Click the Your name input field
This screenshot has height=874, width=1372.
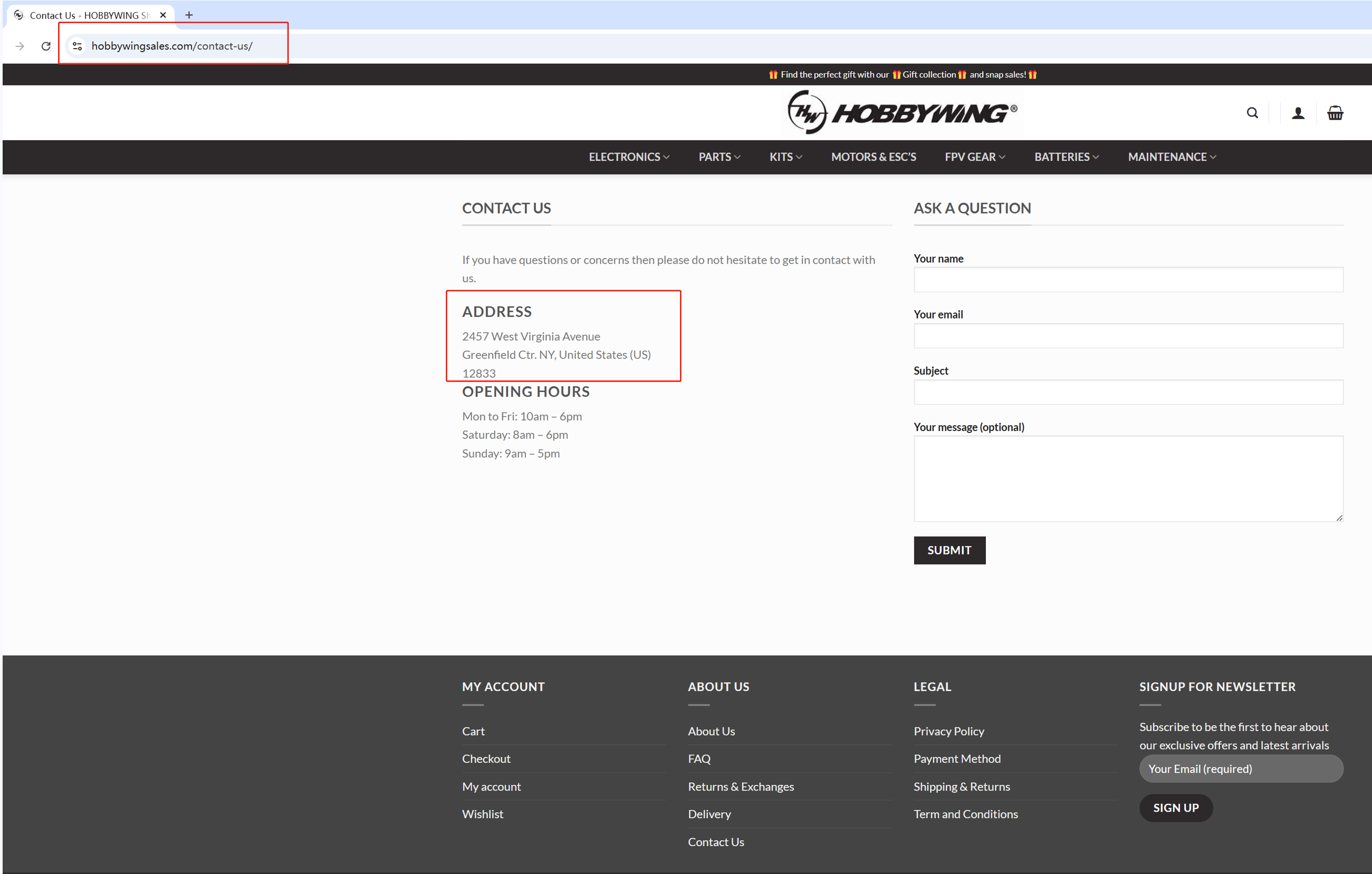point(1128,280)
